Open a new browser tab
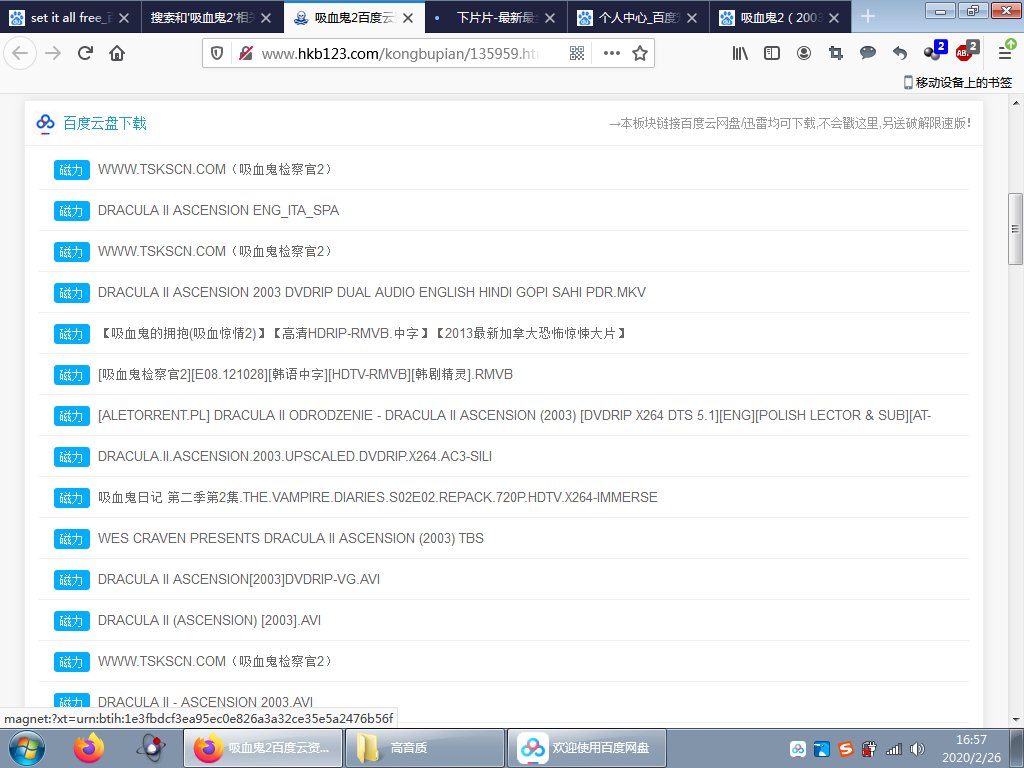Image resolution: width=1024 pixels, height=768 pixels. [868, 16]
